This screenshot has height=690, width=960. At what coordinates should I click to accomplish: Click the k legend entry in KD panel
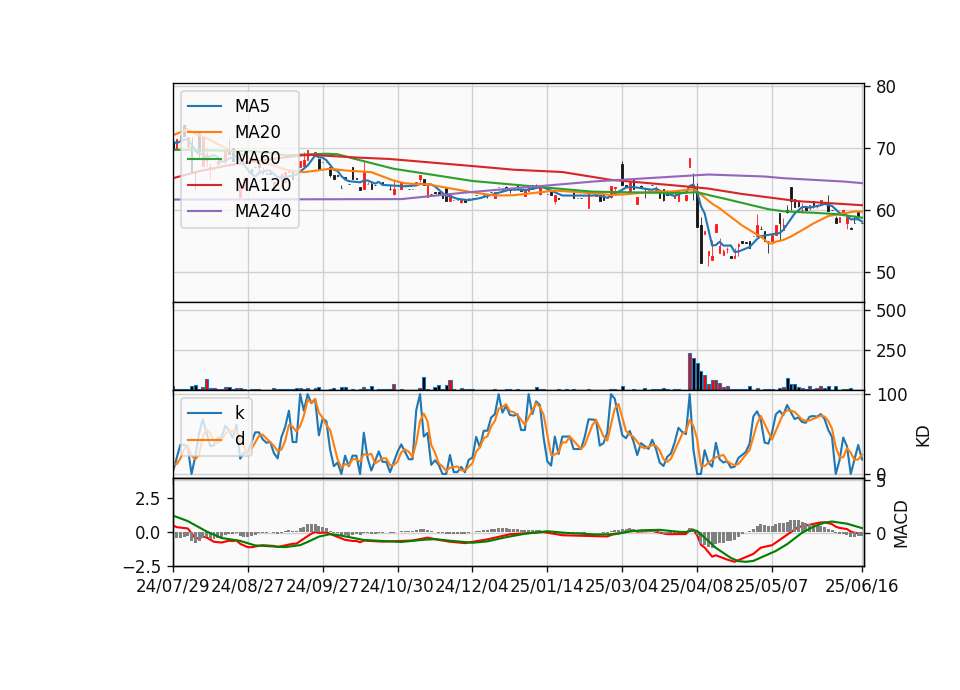click(x=239, y=413)
